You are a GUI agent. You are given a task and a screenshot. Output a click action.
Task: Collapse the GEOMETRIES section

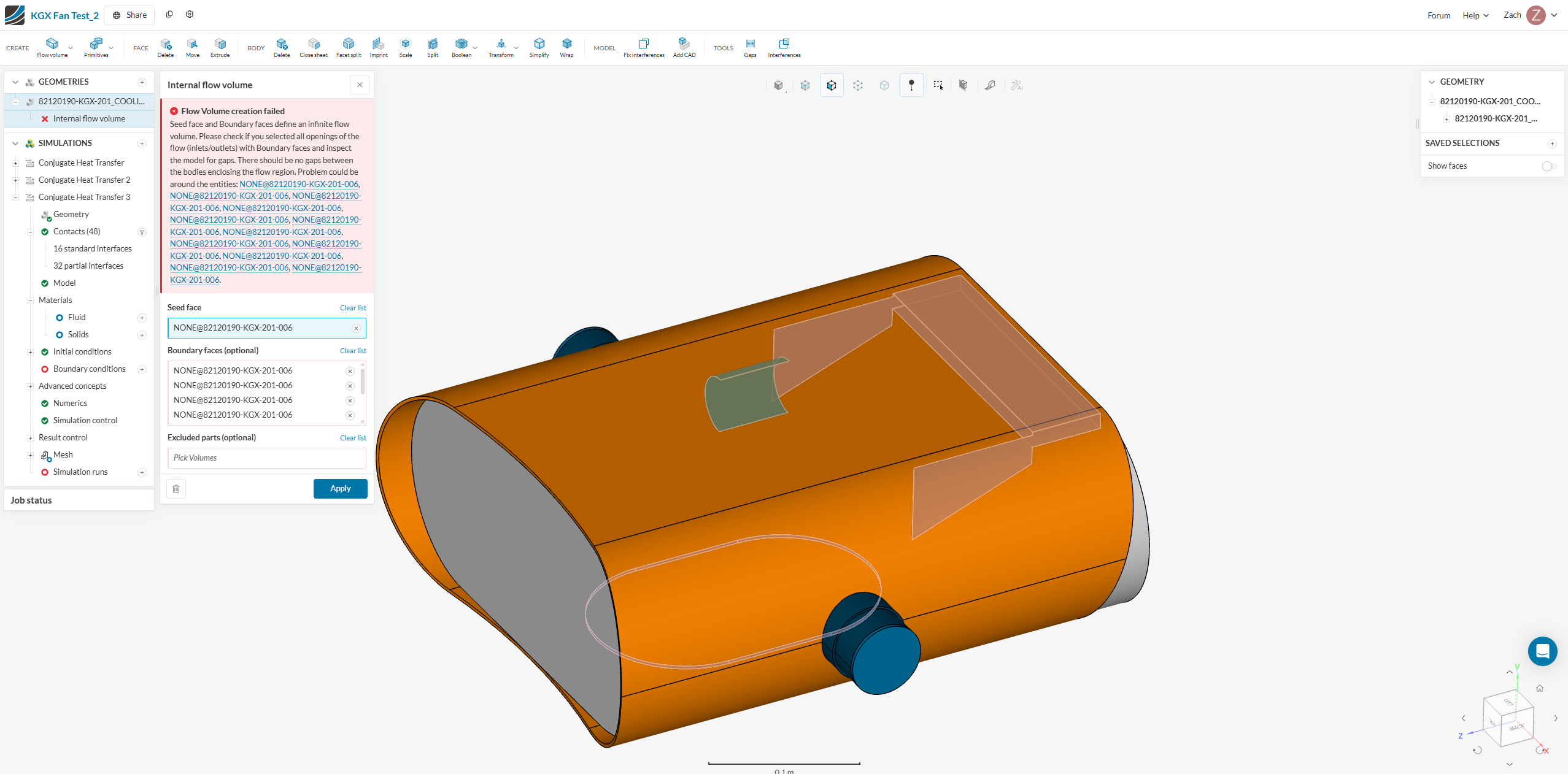coord(15,82)
